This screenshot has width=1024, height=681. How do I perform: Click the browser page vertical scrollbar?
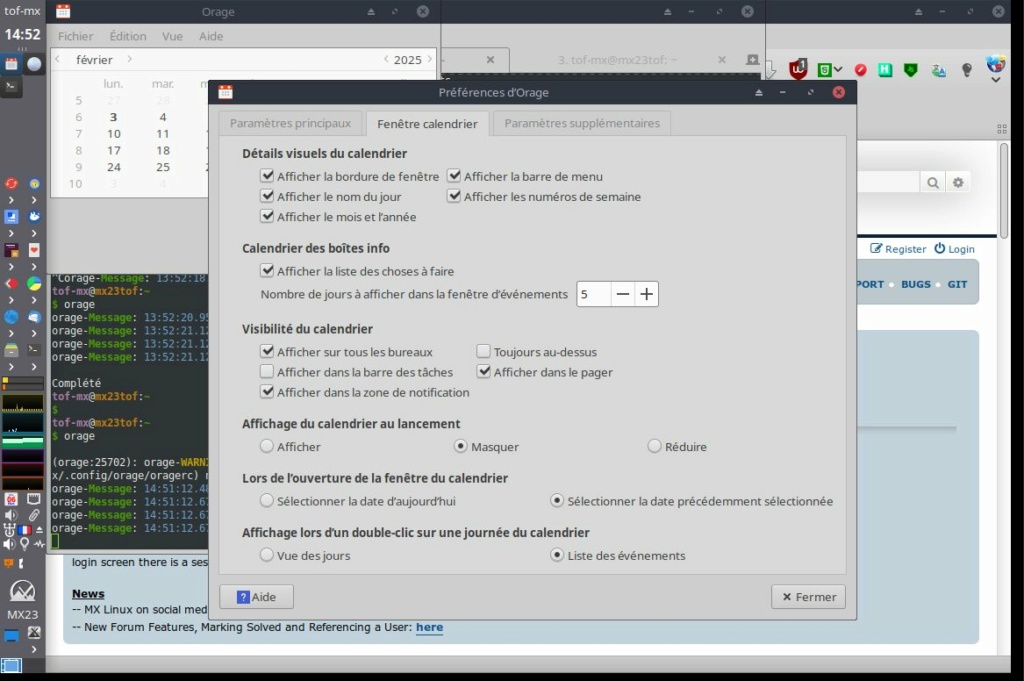click(1004, 189)
